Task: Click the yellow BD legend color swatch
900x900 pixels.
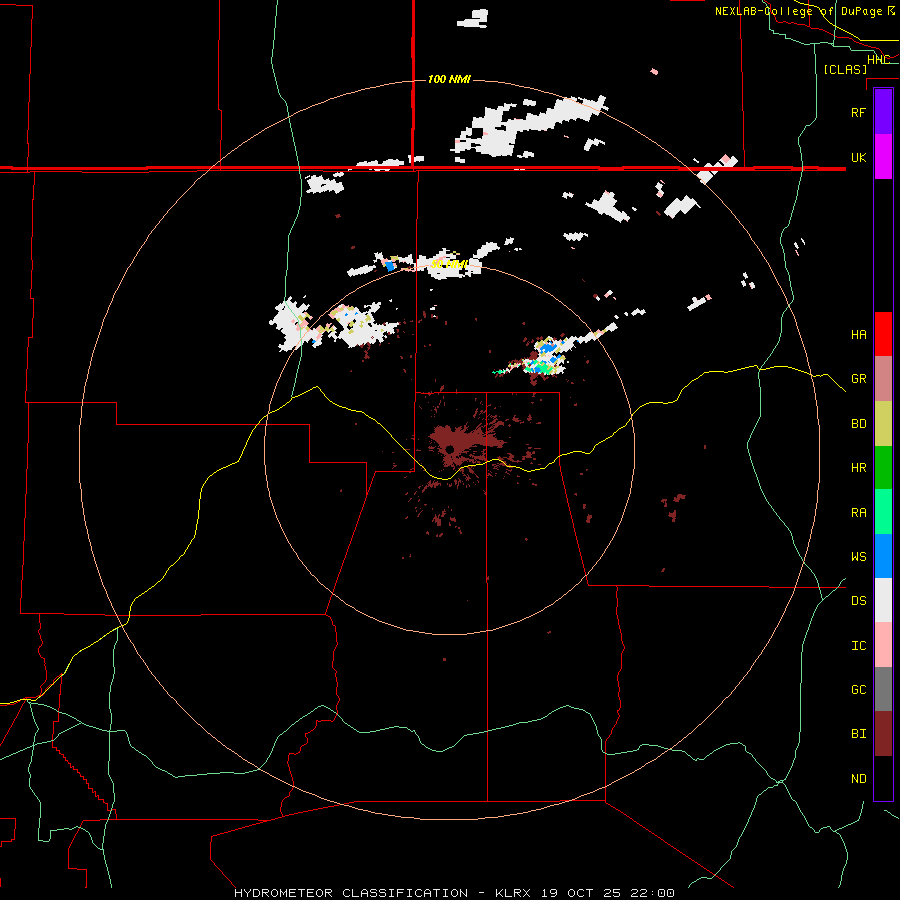Action: point(883,423)
